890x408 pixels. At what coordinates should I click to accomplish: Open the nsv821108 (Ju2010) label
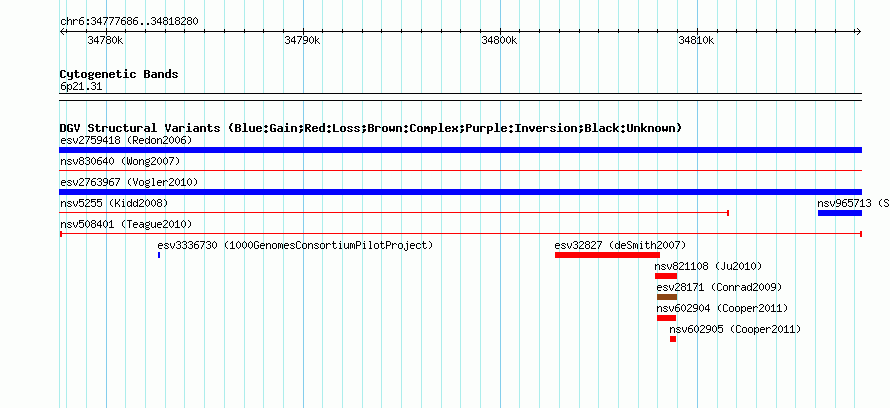click(708, 266)
